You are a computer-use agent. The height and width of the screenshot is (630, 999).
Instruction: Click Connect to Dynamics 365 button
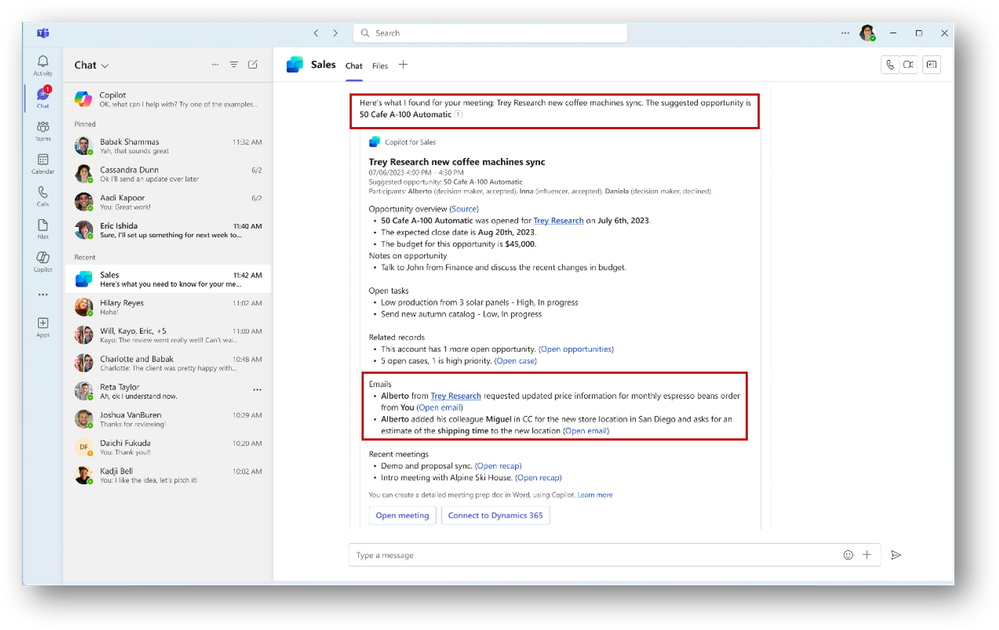click(495, 515)
